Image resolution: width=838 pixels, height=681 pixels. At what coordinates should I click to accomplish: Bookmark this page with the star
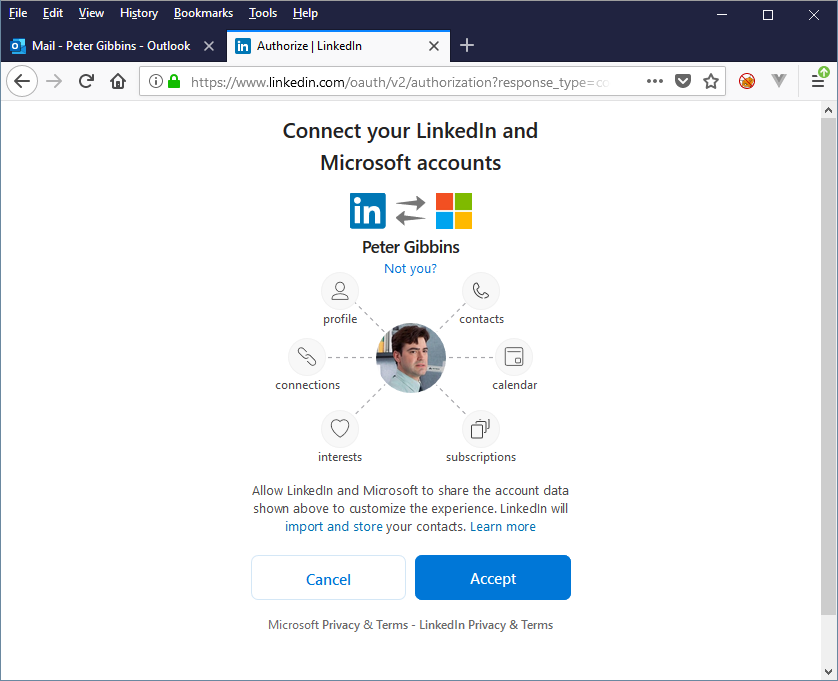[x=710, y=81]
